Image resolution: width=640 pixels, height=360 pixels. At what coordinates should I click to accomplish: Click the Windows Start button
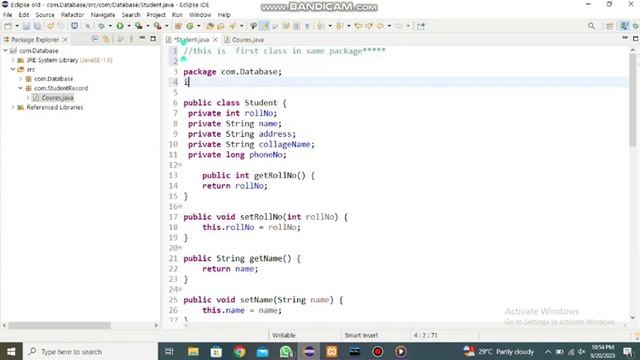click(x=11, y=351)
